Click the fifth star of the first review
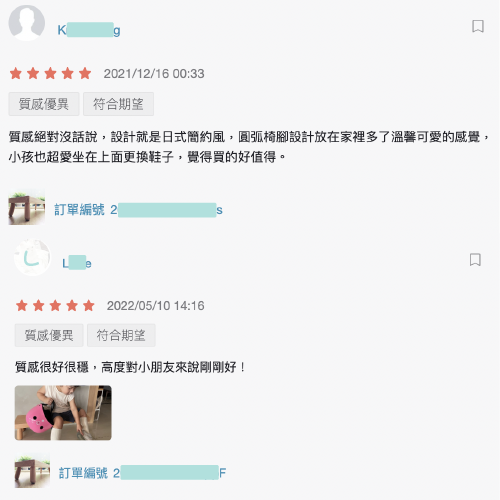This screenshot has height=500, width=500. pos(85,73)
